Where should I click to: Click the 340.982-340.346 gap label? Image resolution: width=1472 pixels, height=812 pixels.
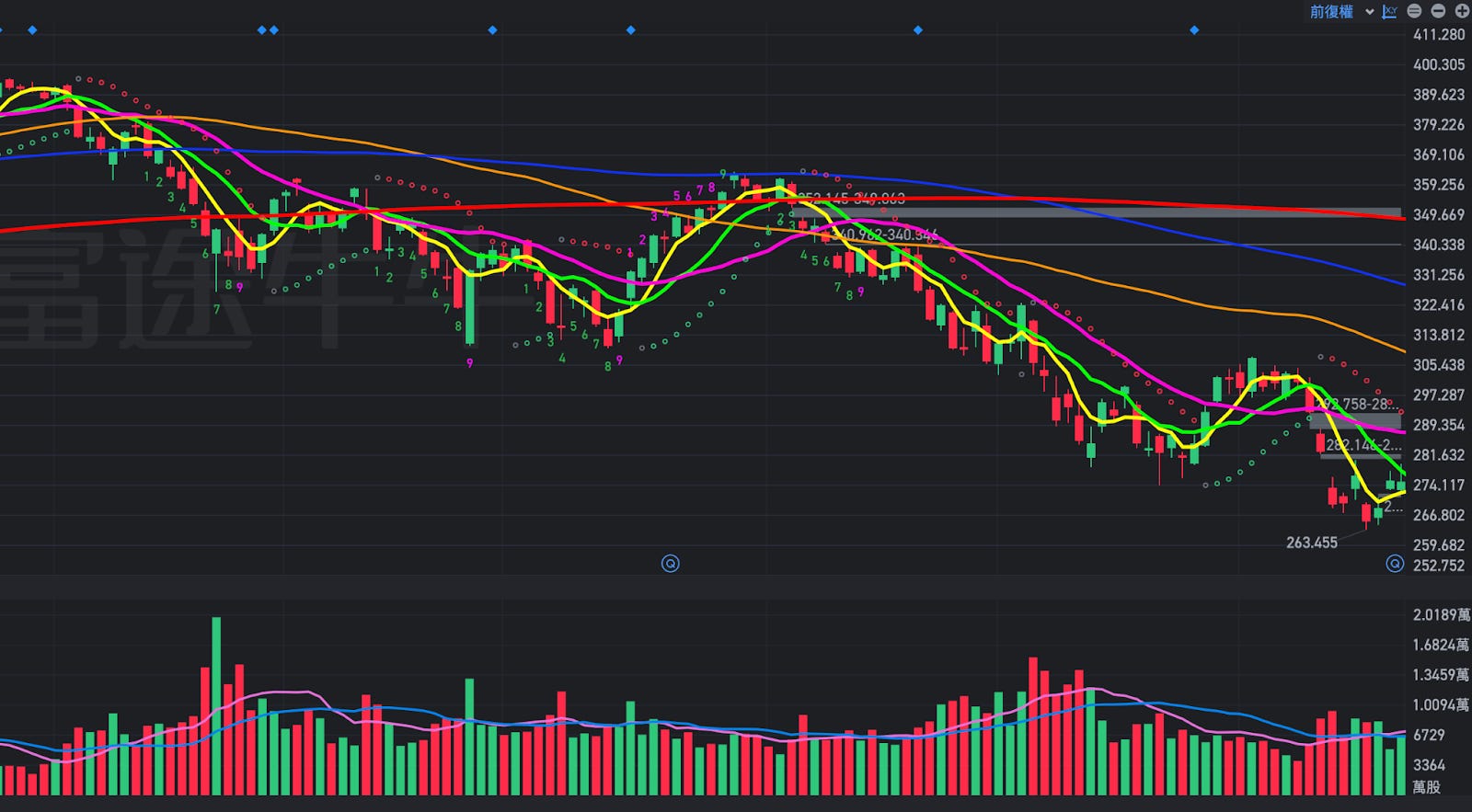884,235
